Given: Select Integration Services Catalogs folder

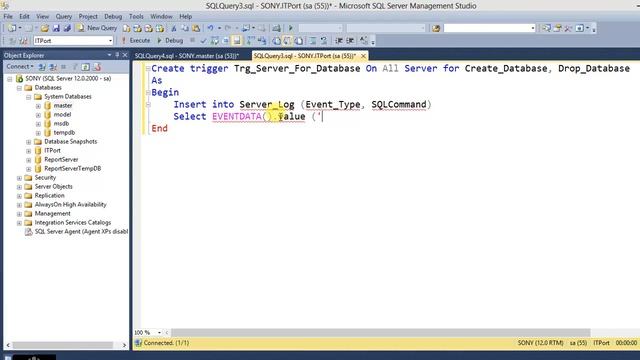Looking at the screenshot, I should [73, 222].
